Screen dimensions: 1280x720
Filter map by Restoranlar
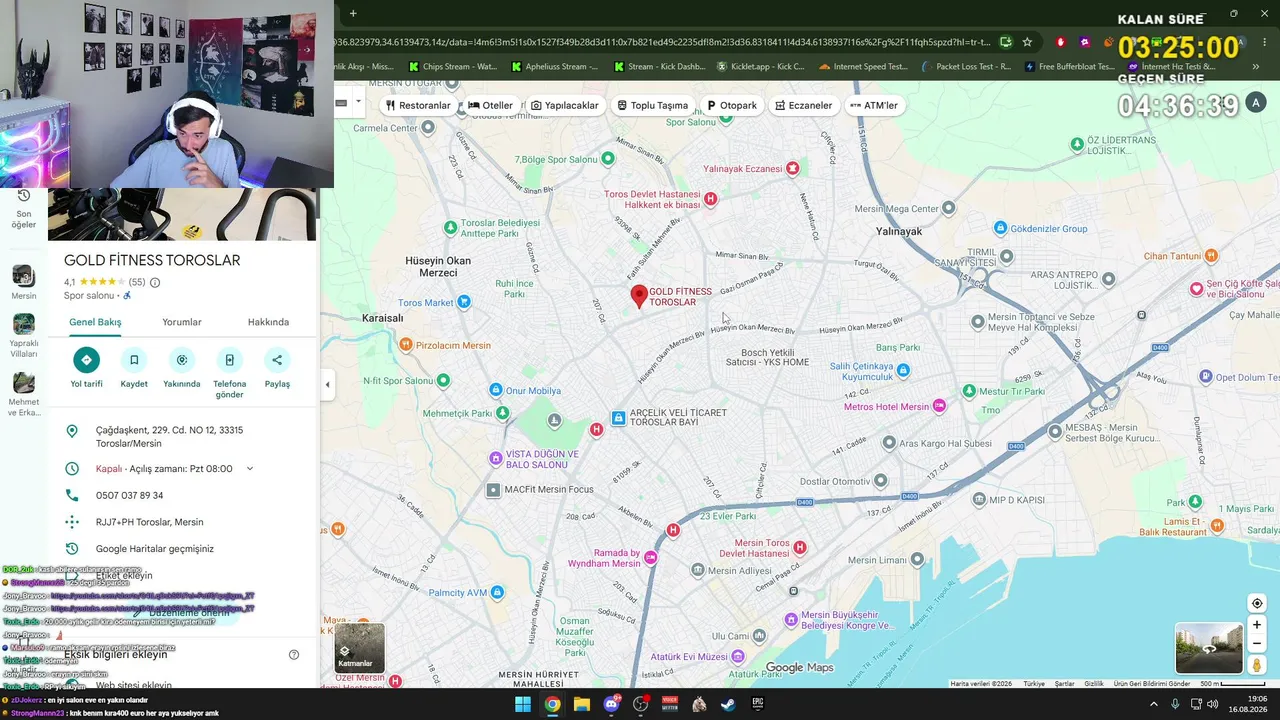[418, 105]
